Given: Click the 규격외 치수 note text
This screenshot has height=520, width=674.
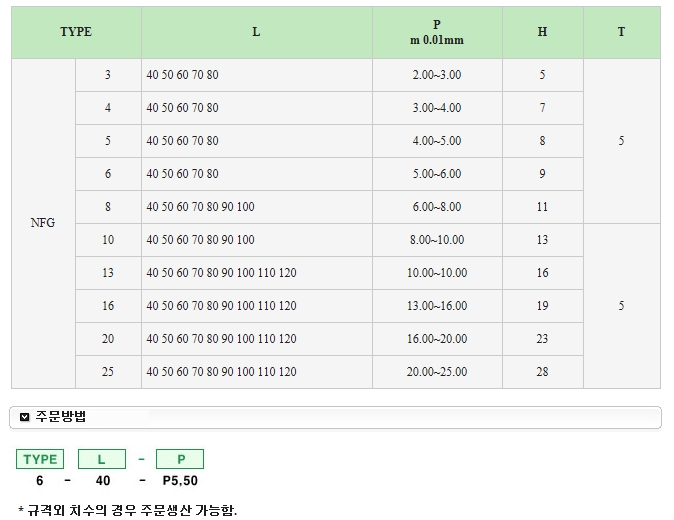Looking at the screenshot, I should point(128,509).
